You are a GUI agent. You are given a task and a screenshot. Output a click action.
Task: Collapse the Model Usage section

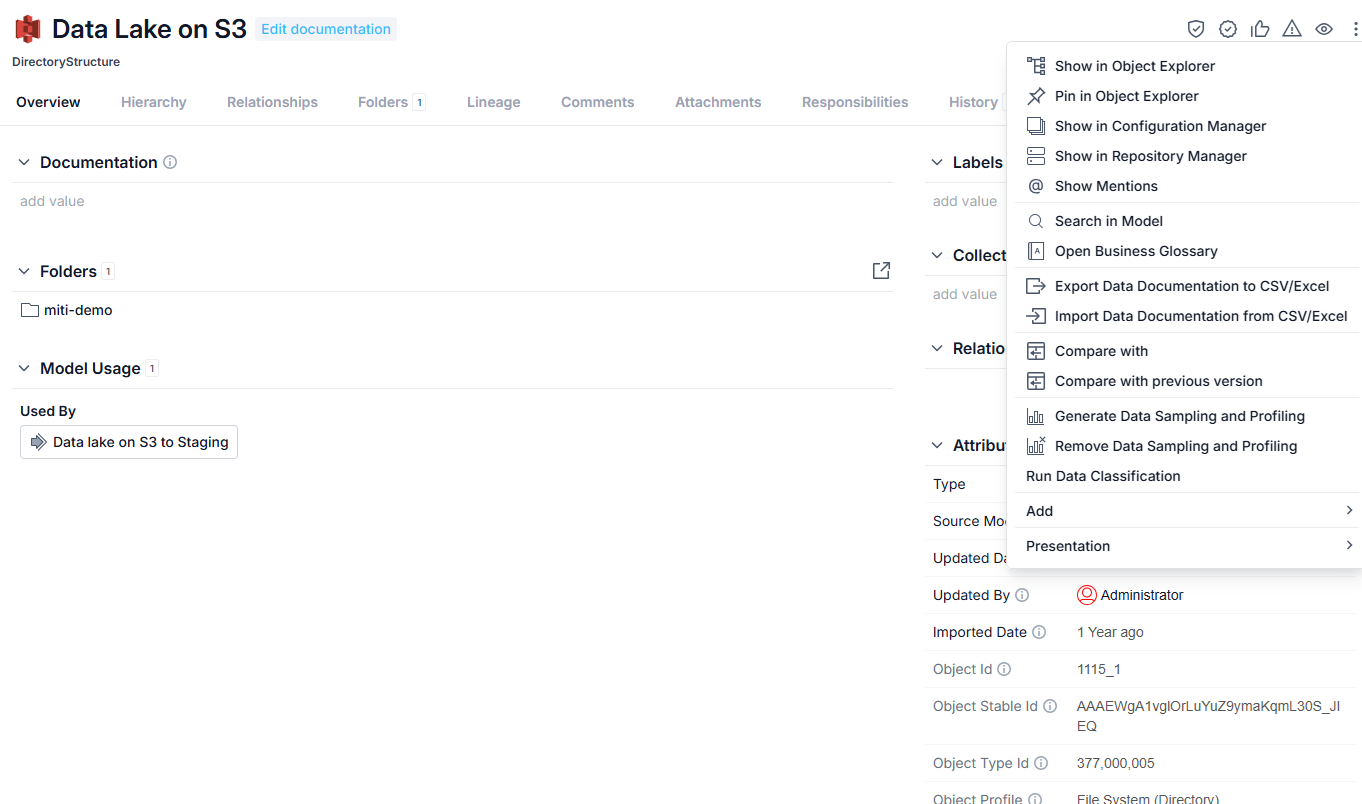pos(25,368)
